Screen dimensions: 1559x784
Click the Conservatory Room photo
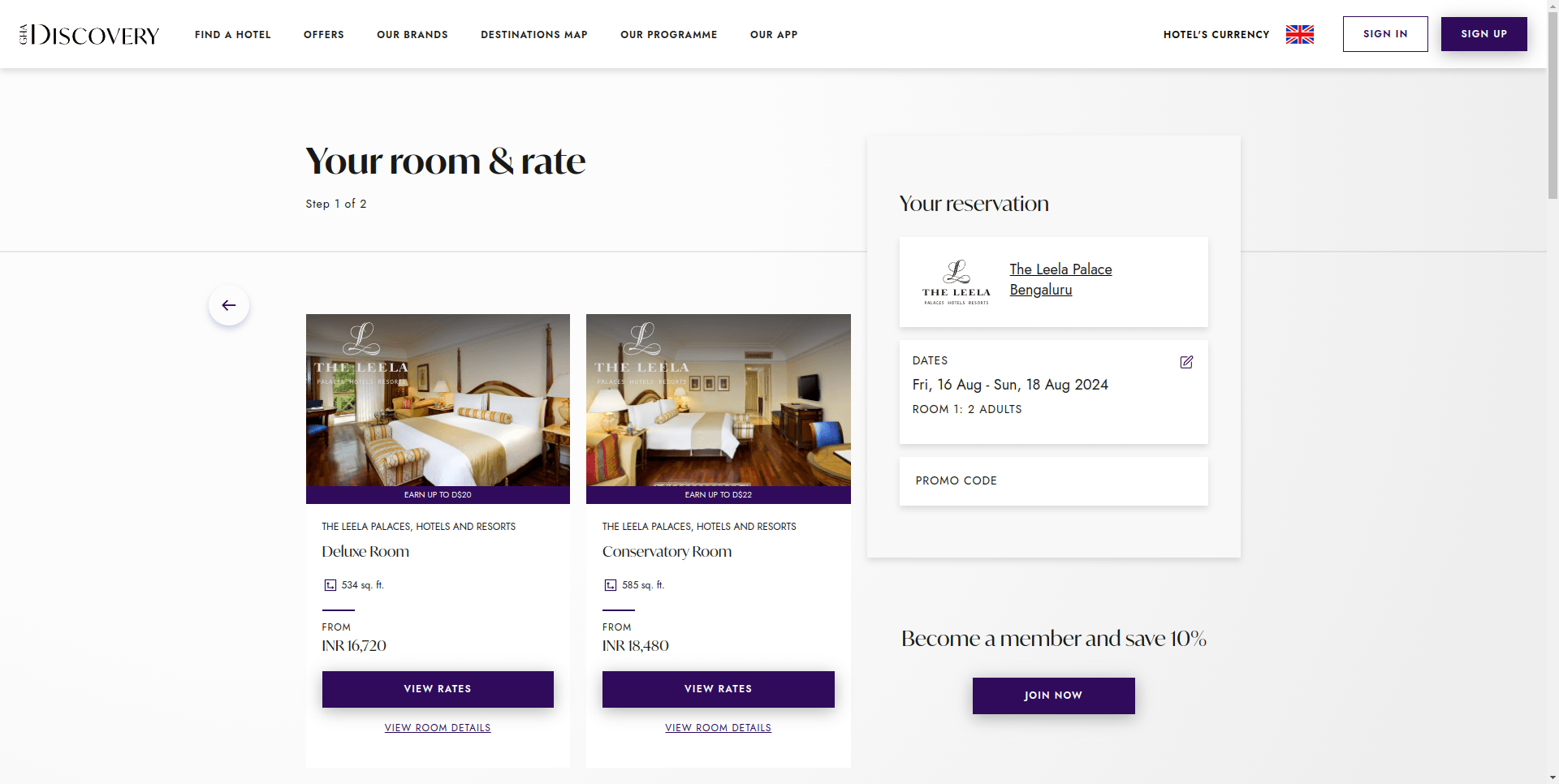(x=718, y=402)
